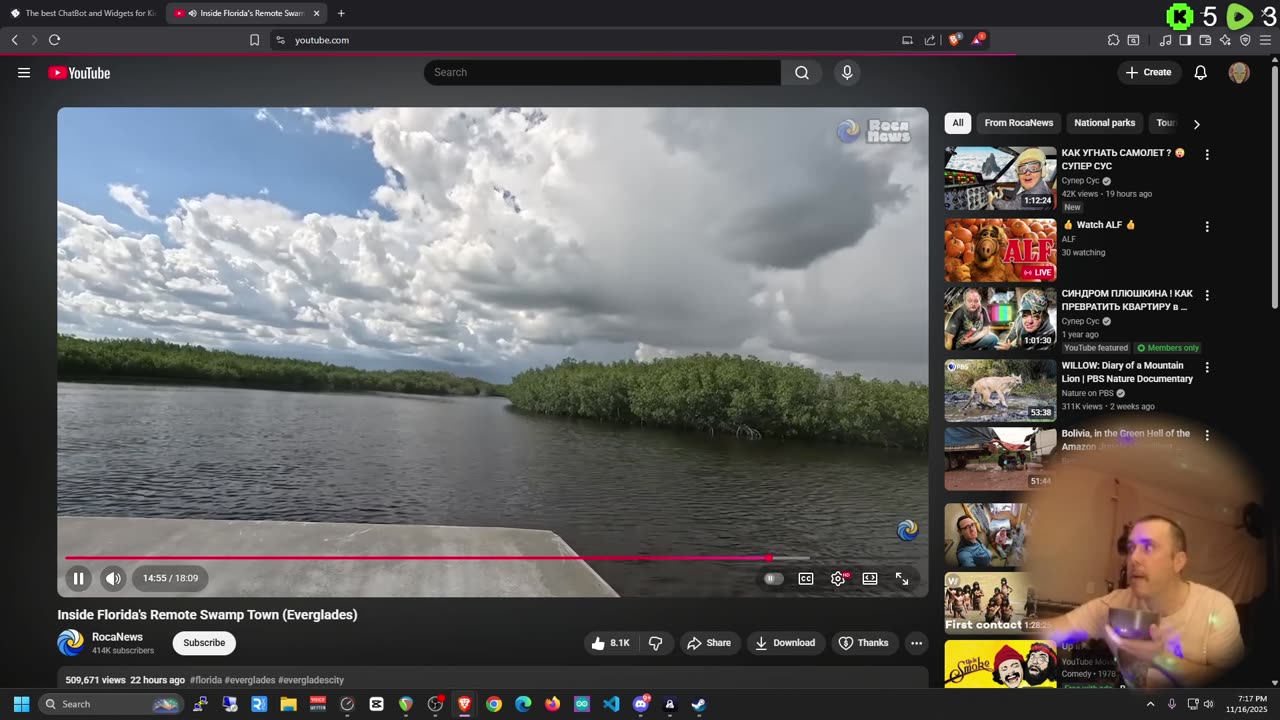Open options for Bolivia Green Hell video

1207,436
